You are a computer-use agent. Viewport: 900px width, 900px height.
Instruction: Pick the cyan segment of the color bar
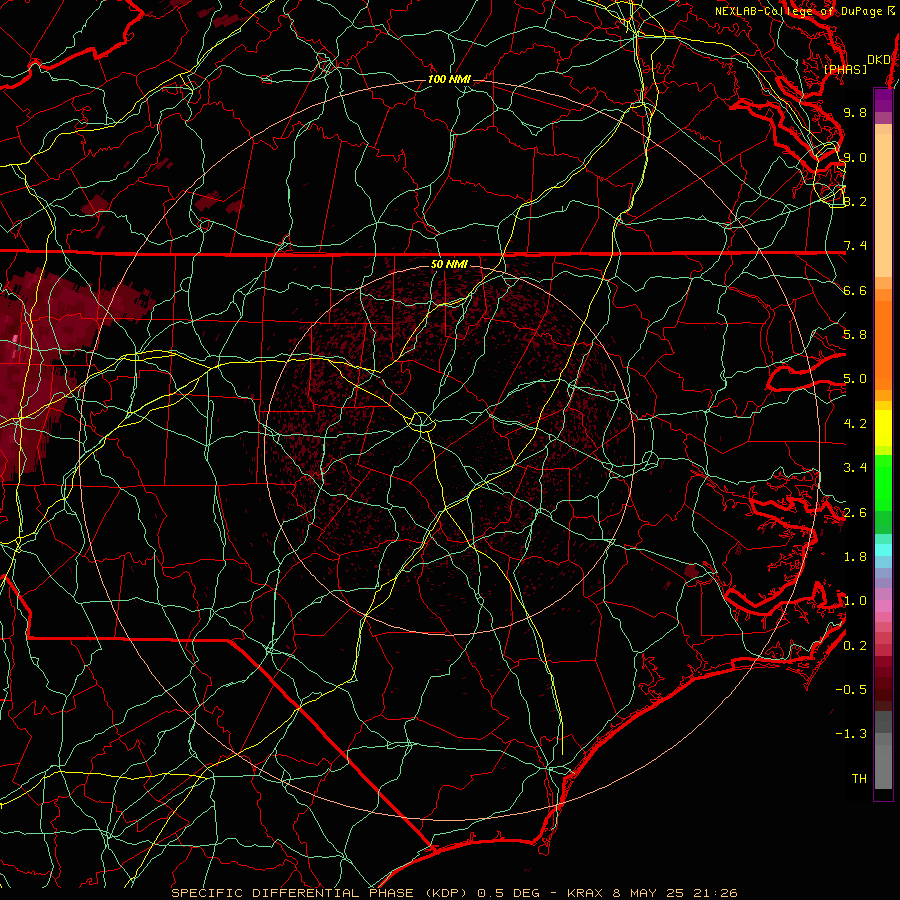point(883,550)
